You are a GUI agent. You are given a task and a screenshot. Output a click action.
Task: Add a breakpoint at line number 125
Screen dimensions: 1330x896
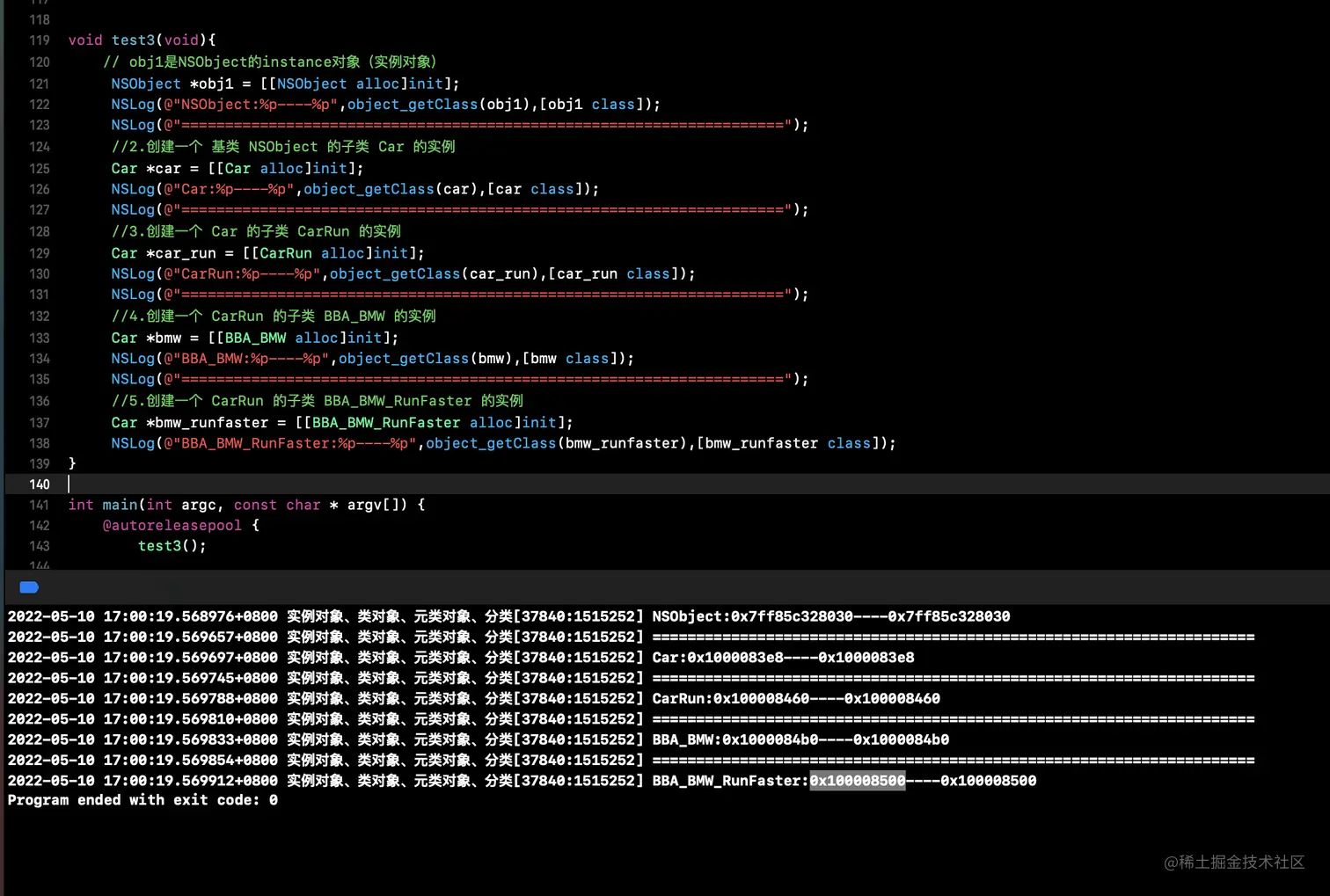pyautogui.click(x=40, y=169)
